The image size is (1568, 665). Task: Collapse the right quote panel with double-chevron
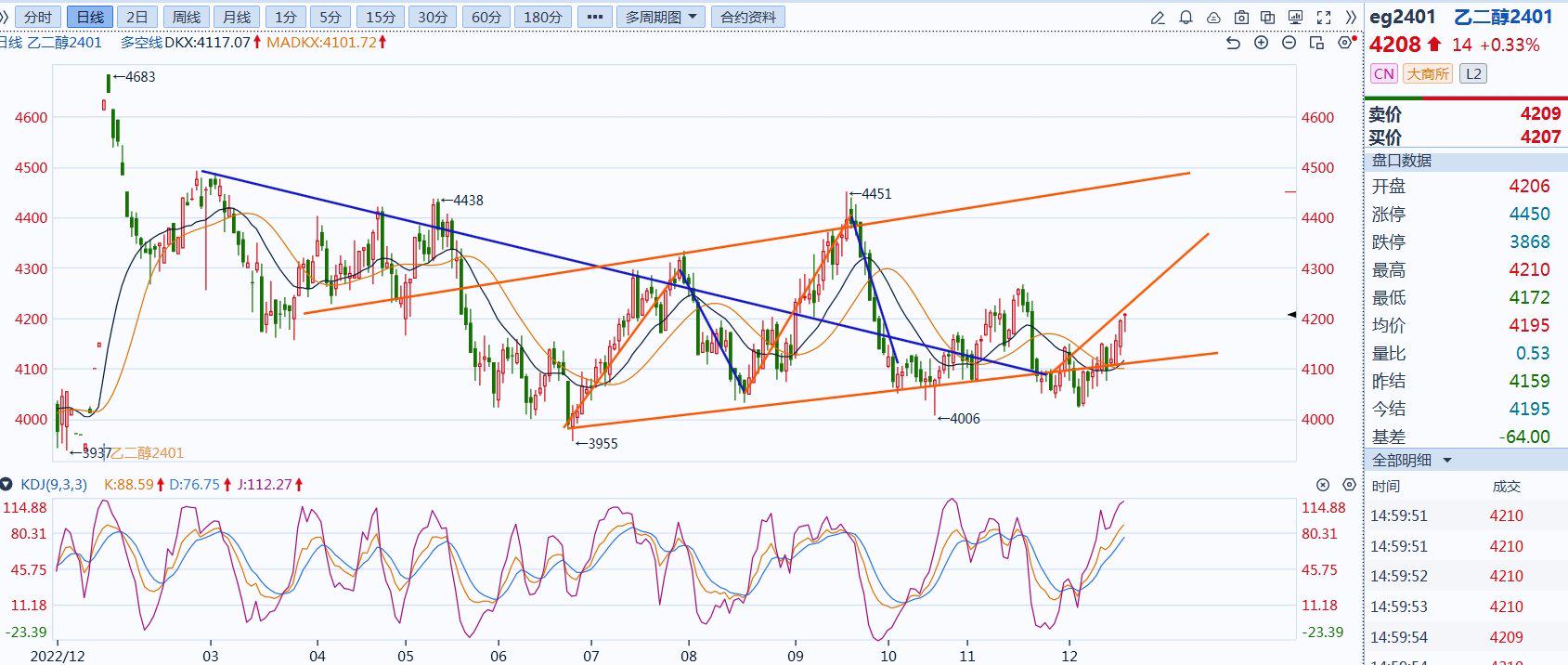click(x=1352, y=18)
